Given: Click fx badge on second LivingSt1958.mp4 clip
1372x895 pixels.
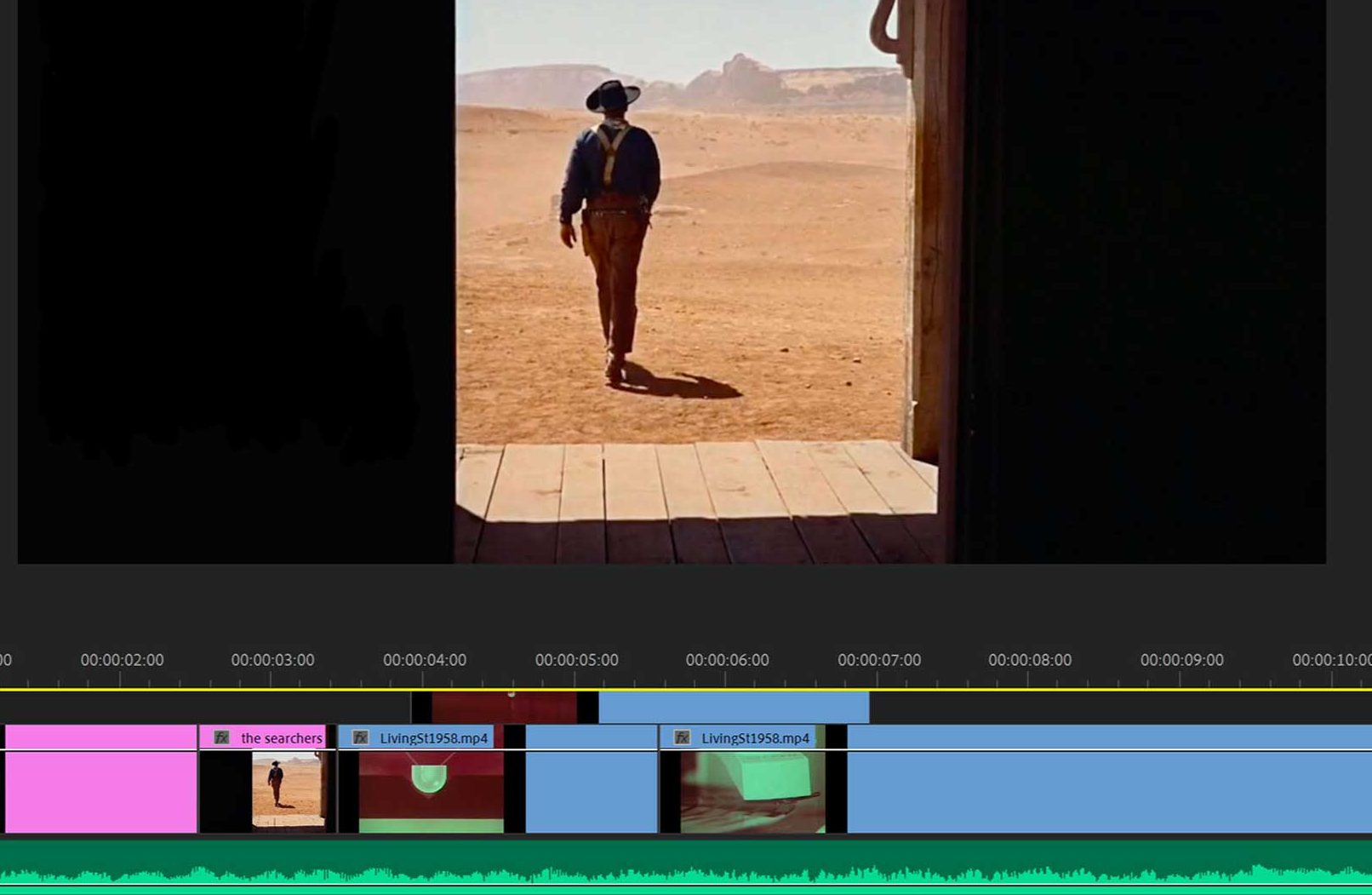Looking at the screenshot, I should (683, 737).
